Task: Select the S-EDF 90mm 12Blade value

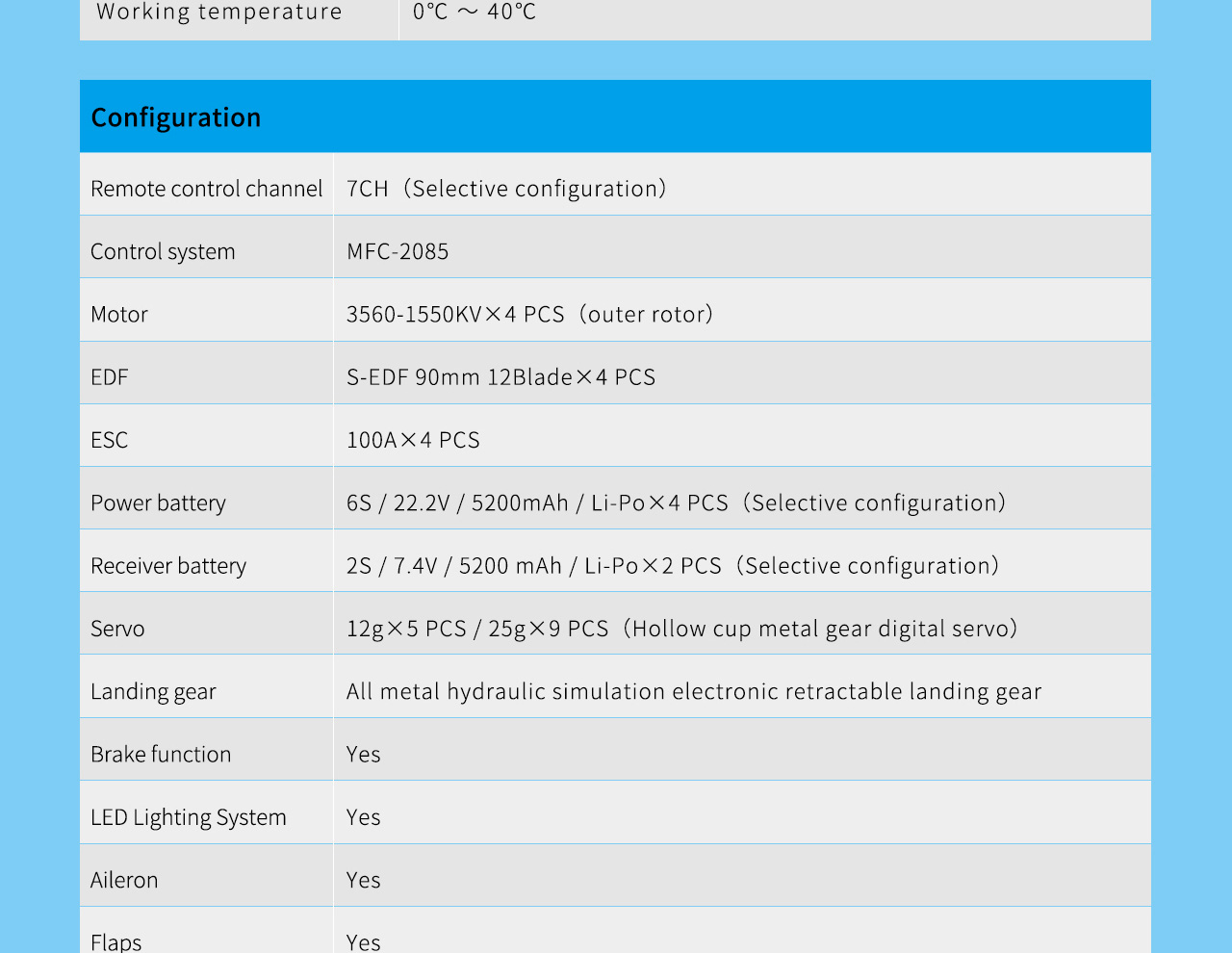Action: point(500,377)
